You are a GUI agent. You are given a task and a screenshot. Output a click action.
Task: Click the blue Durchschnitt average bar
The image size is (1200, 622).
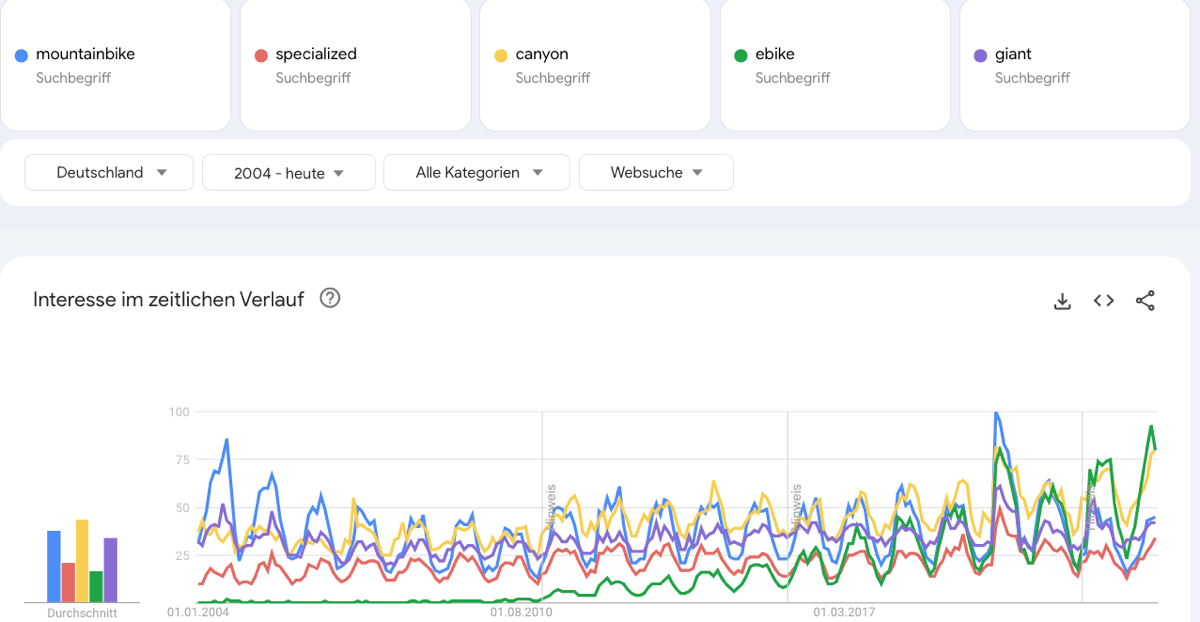[54, 566]
